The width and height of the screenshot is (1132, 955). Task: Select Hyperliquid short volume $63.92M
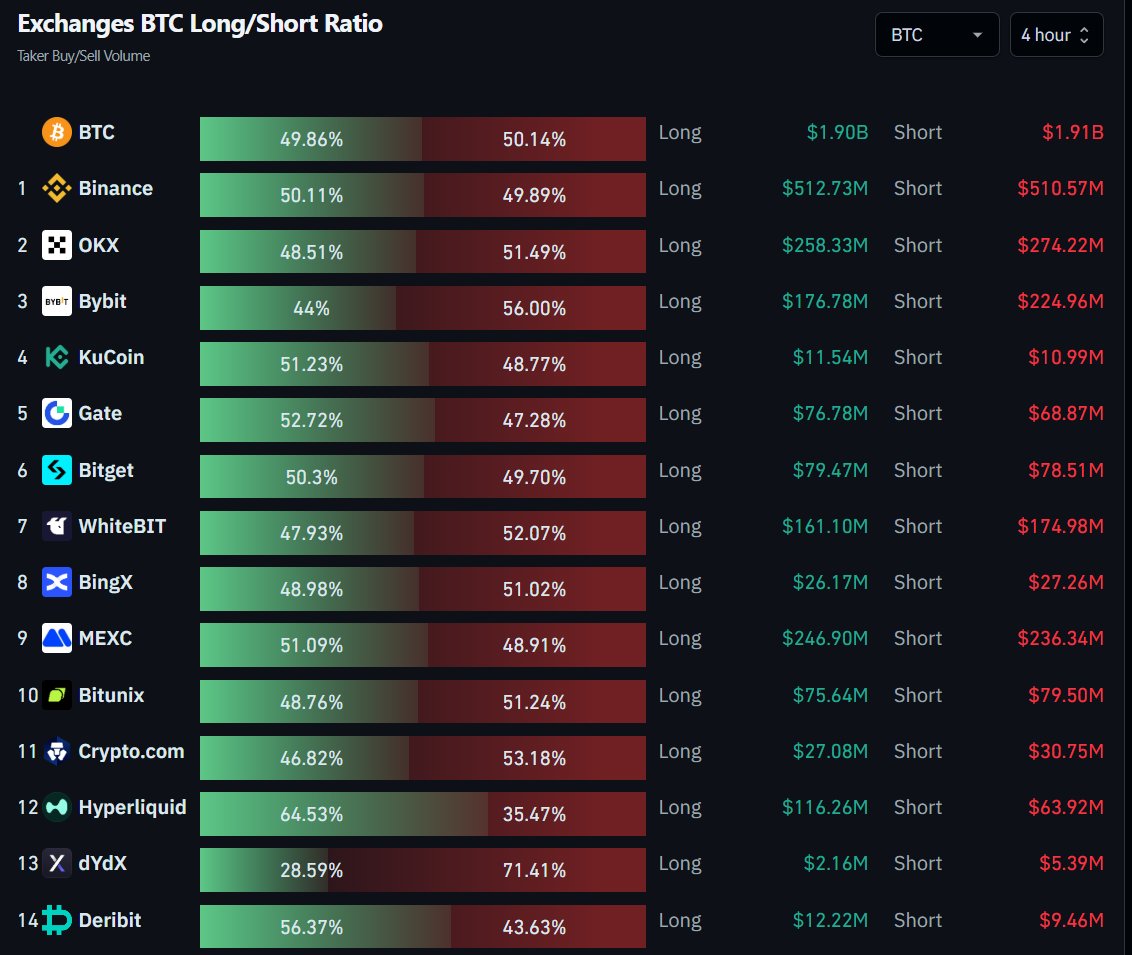click(x=1066, y=808)
